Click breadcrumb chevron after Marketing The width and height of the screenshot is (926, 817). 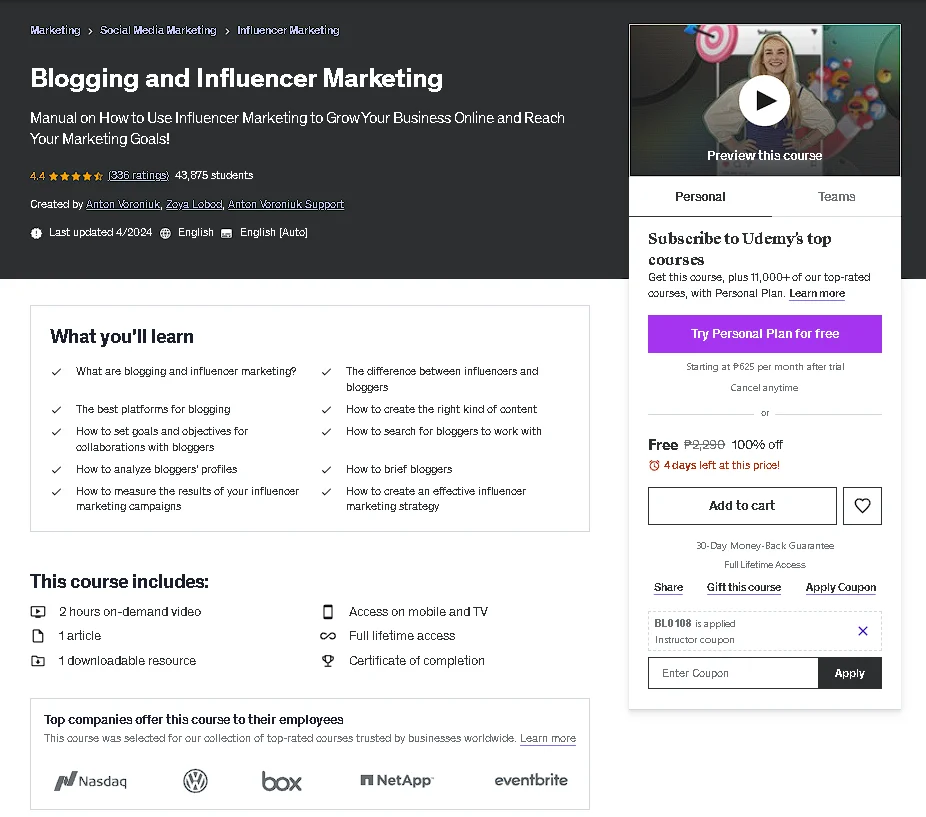pos(90,31)
